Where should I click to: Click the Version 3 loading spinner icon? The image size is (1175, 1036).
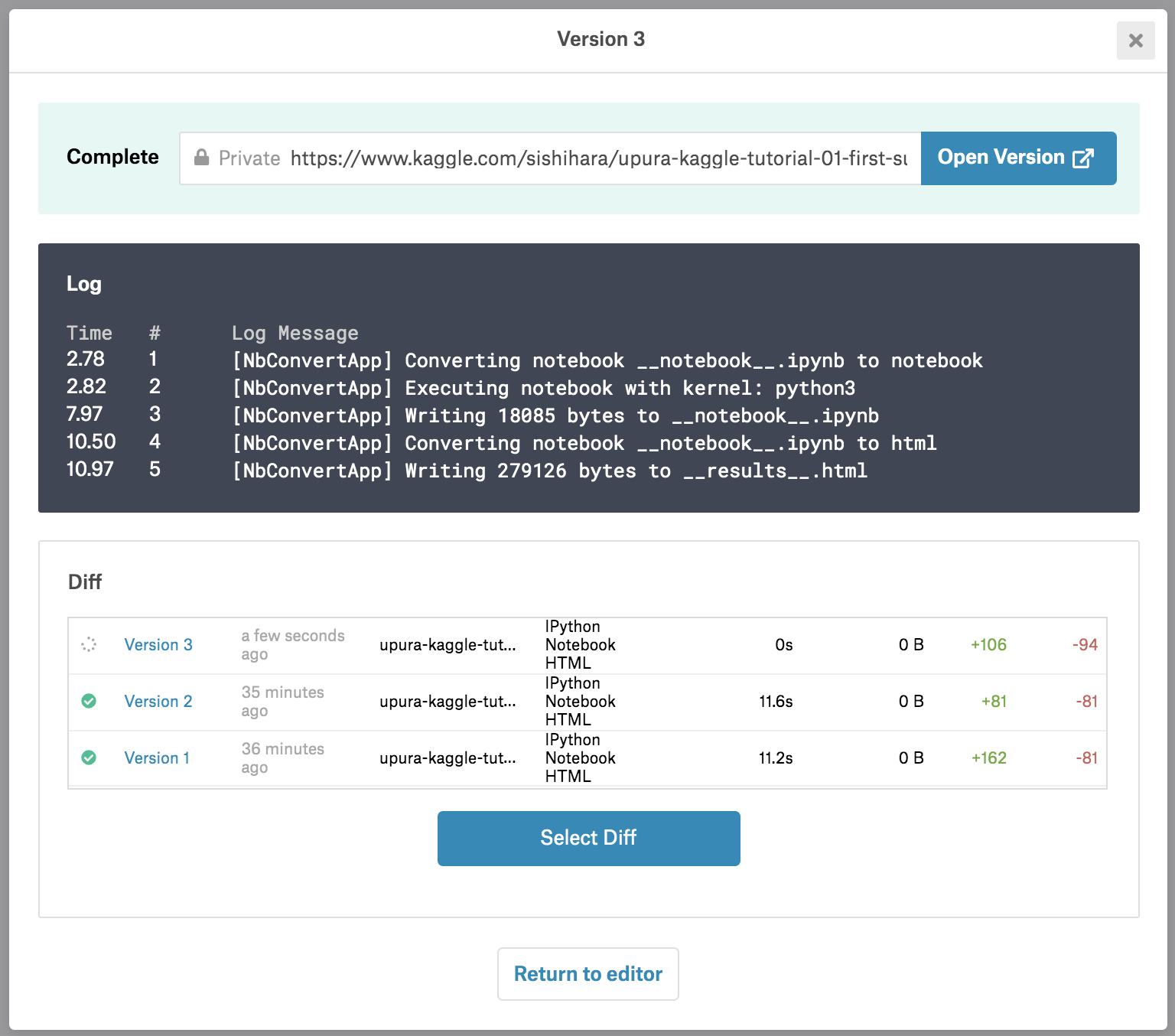coord(89,644)
